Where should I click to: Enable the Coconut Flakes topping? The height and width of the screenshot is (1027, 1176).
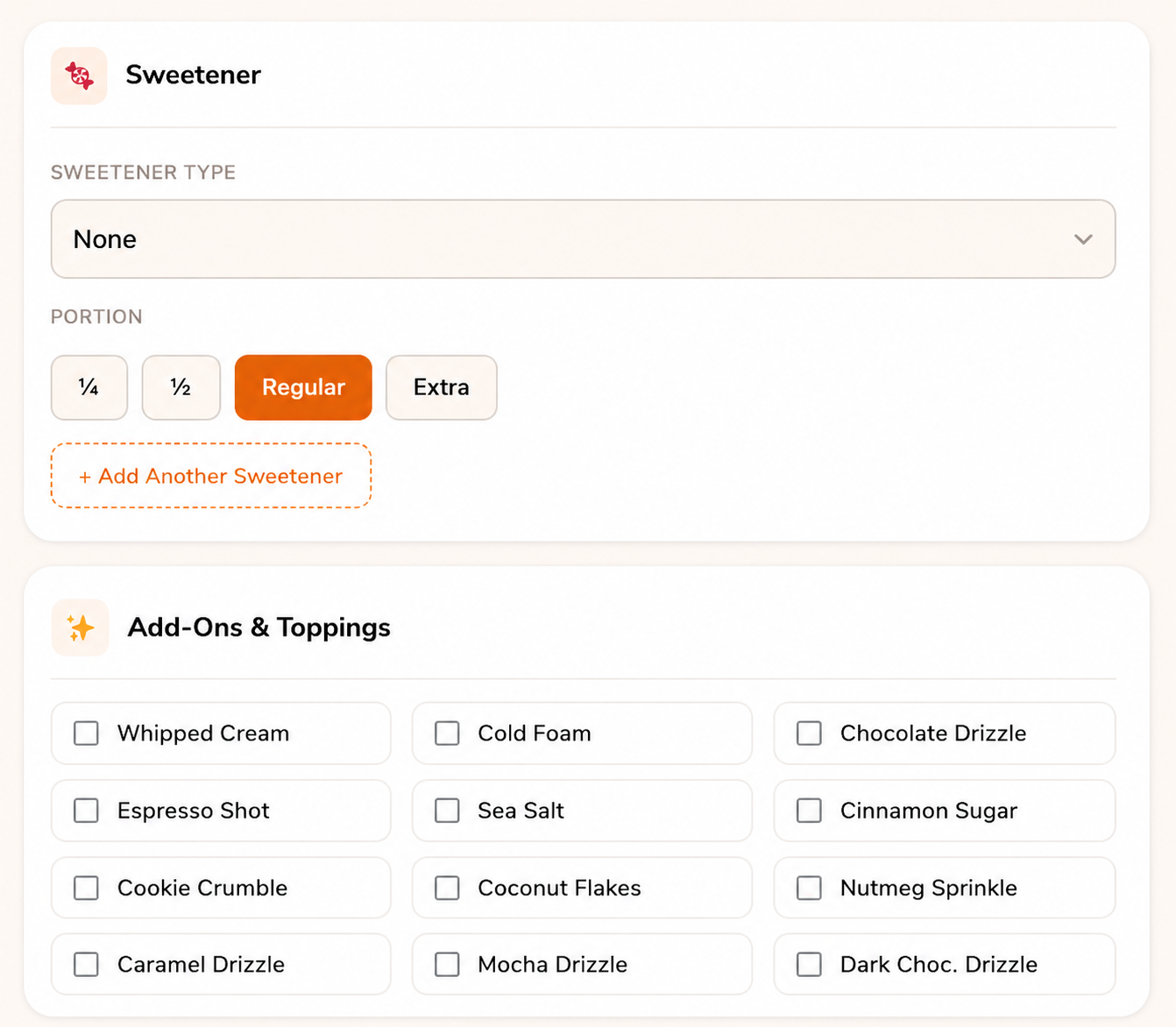pos(447,888)
